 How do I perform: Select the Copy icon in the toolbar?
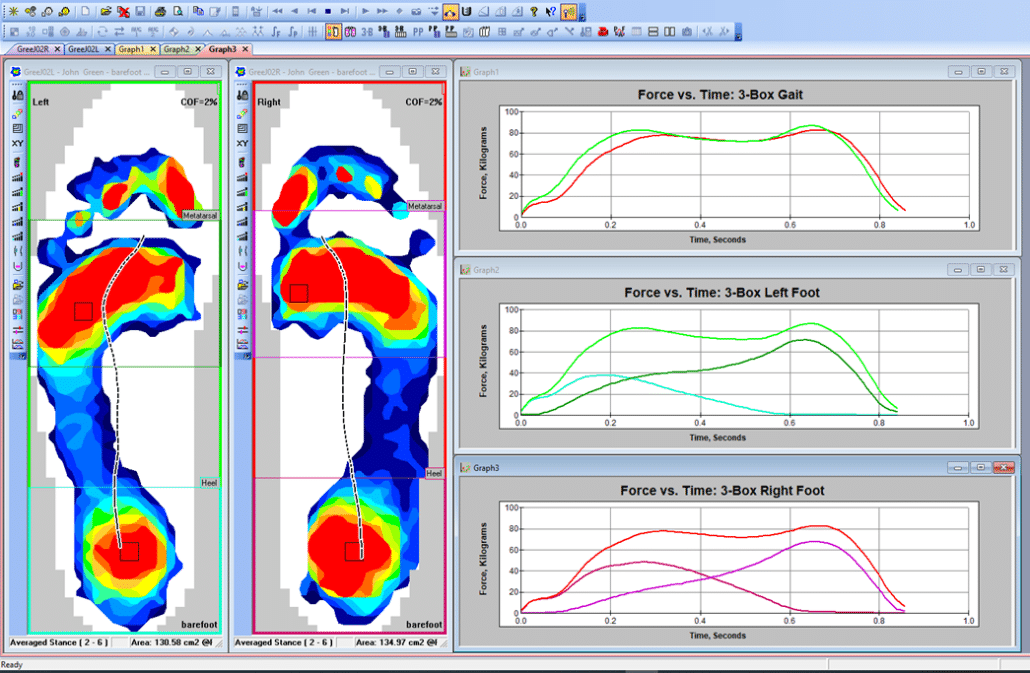199,11
